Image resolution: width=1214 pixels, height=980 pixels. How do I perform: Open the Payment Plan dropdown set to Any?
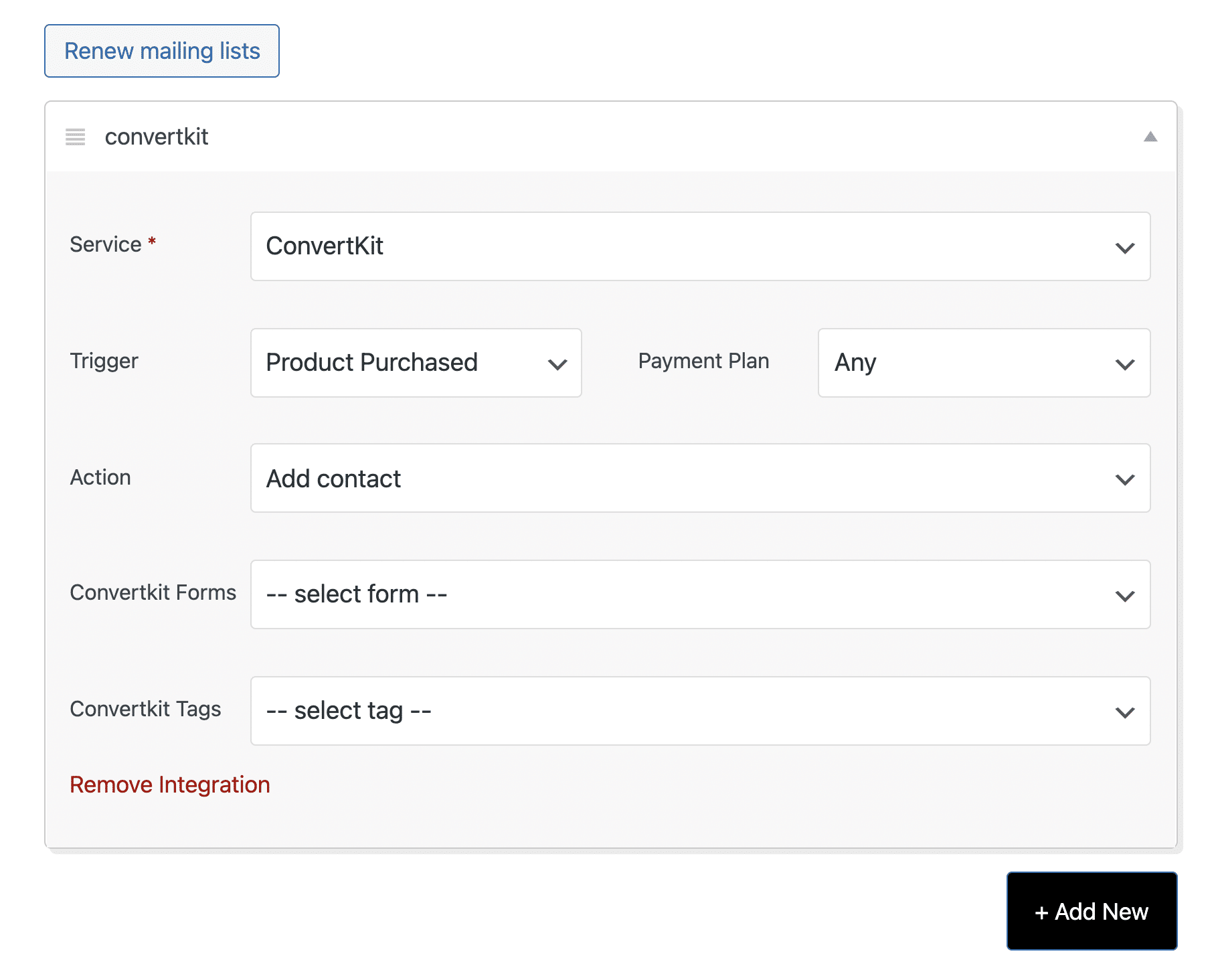984,363
